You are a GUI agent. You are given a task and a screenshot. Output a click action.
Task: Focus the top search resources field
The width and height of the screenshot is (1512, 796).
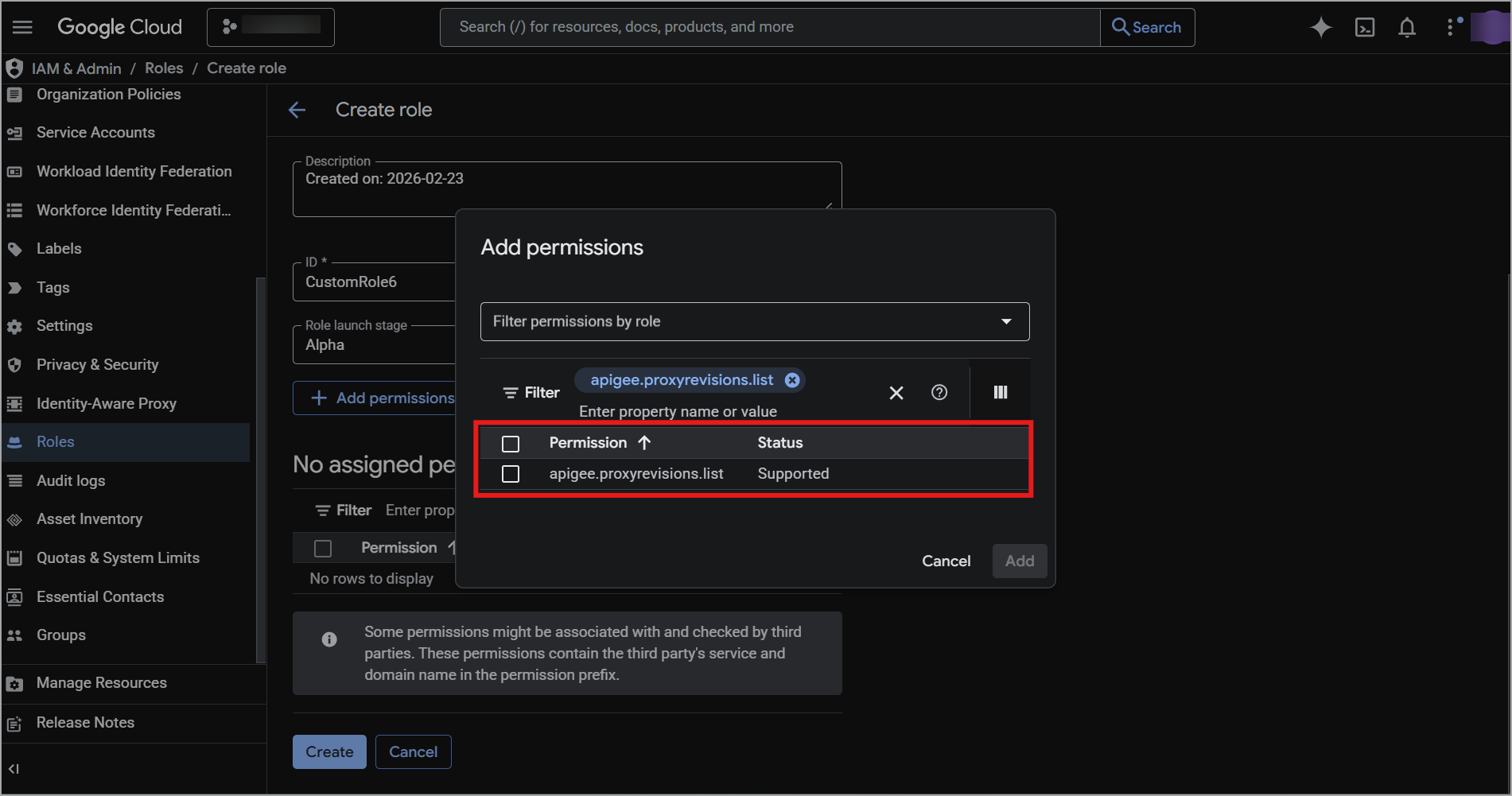tap(768, 27)
